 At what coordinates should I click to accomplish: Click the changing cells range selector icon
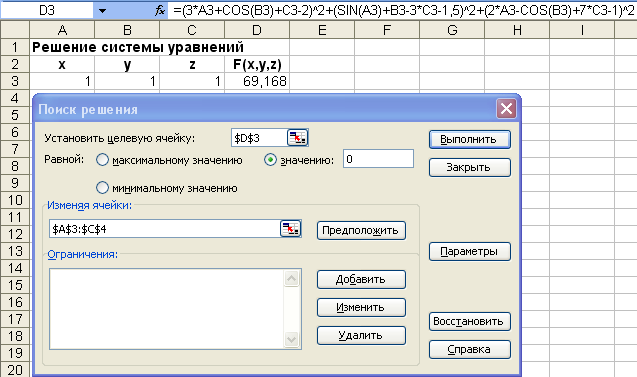pyautogui.click(x=290, y=229)
